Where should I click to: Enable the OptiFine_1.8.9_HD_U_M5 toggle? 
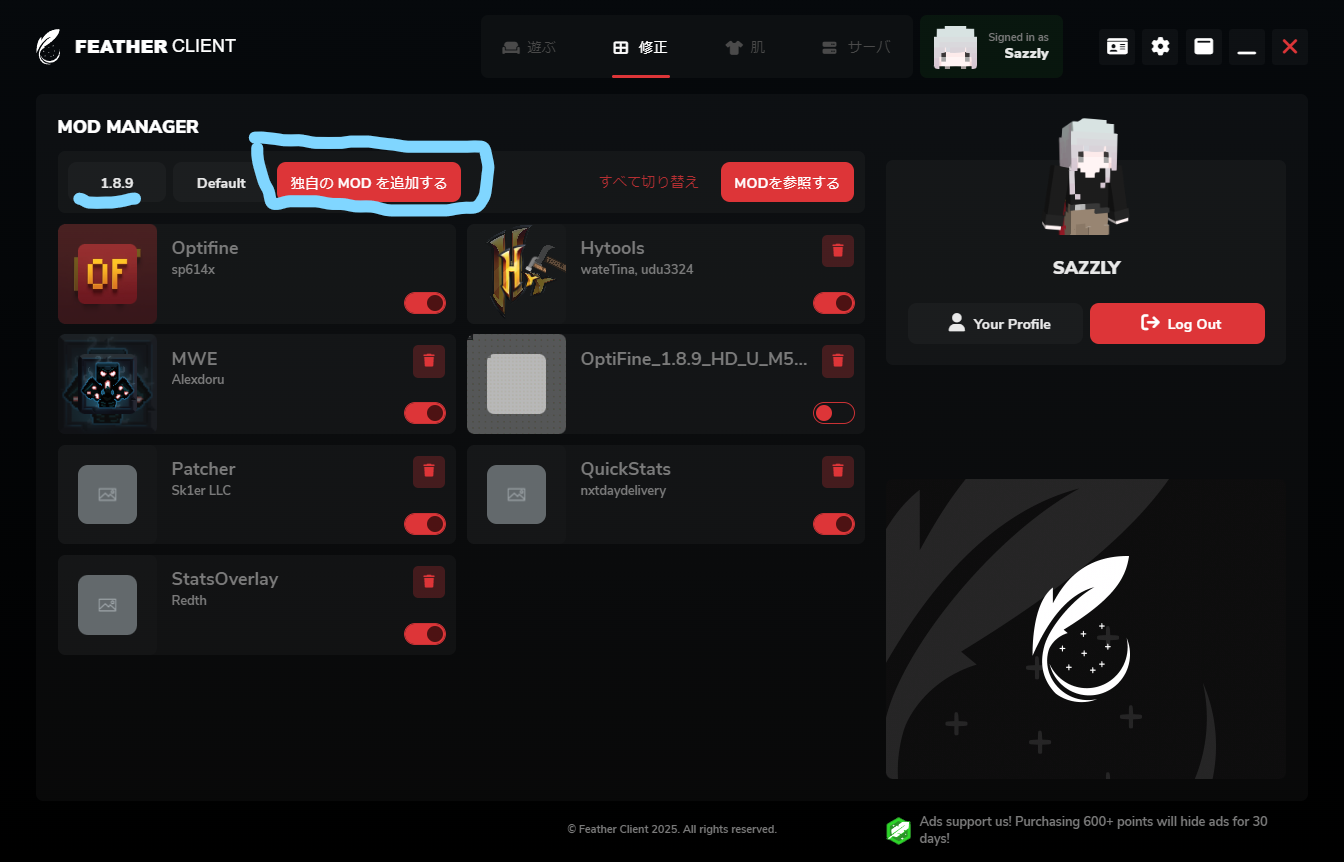pyautogui.click(x=834, y=413)
